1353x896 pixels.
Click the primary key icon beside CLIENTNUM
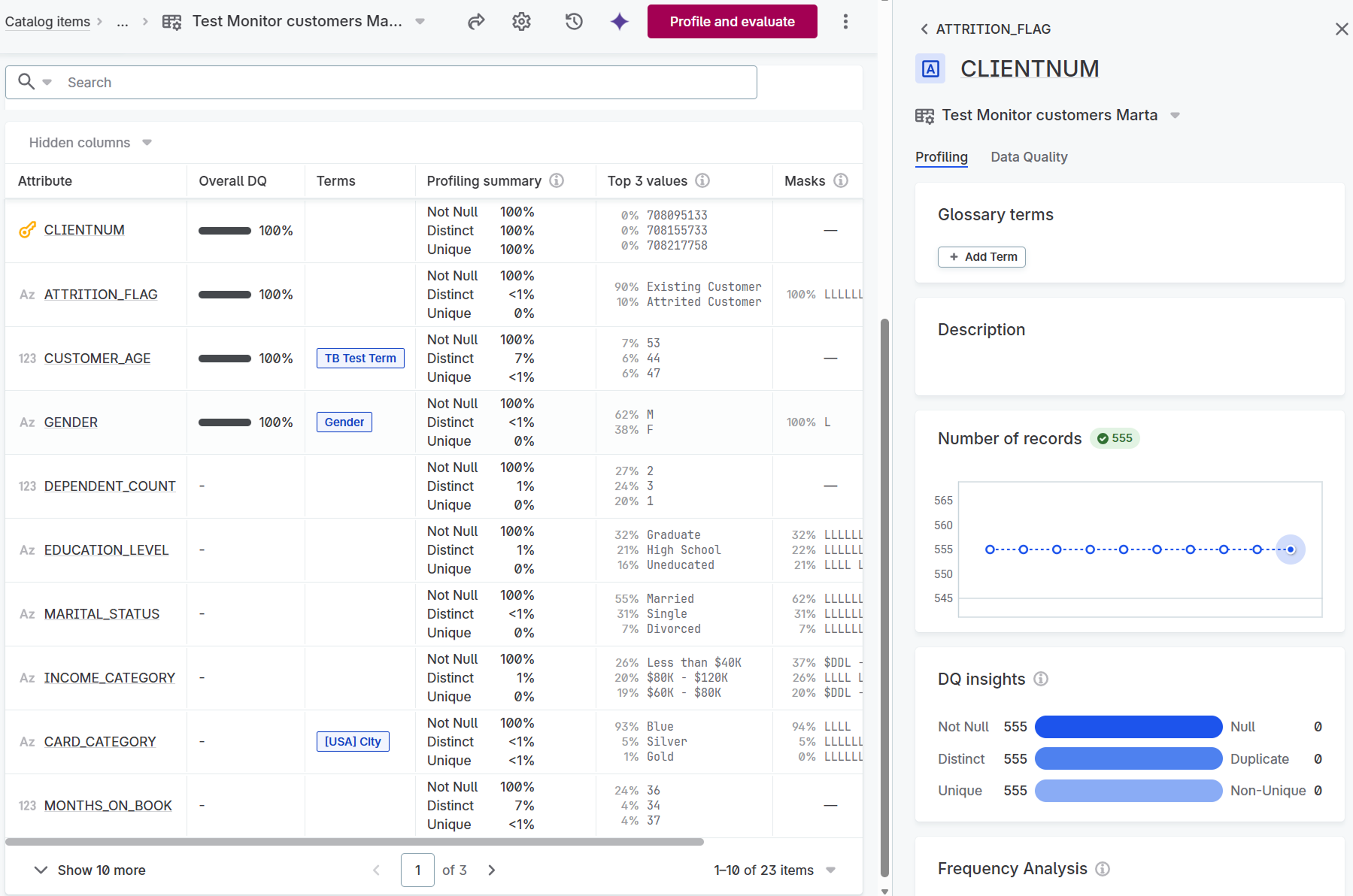(x=27, y=229)
